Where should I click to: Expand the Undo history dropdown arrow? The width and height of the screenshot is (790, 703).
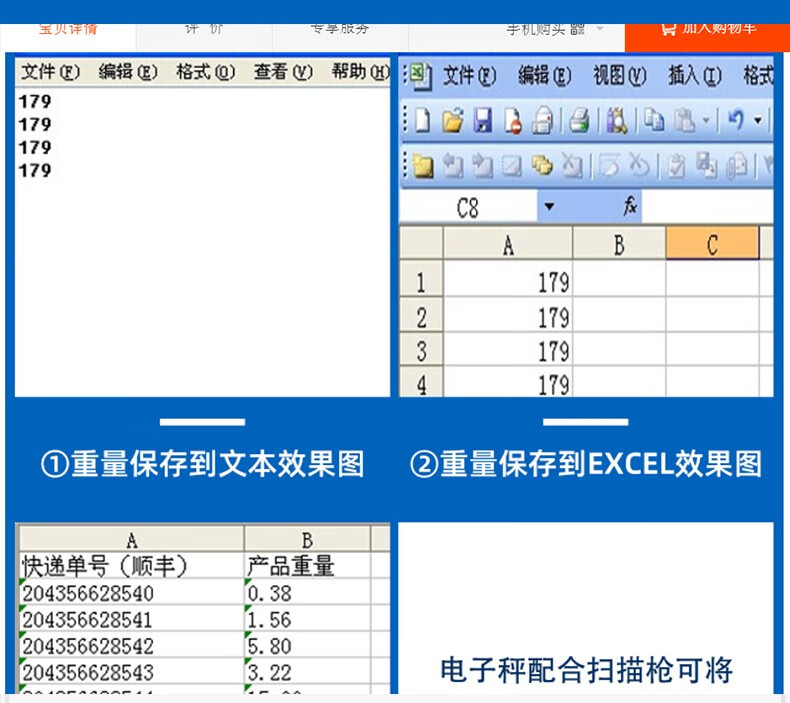tap(758, 121)
